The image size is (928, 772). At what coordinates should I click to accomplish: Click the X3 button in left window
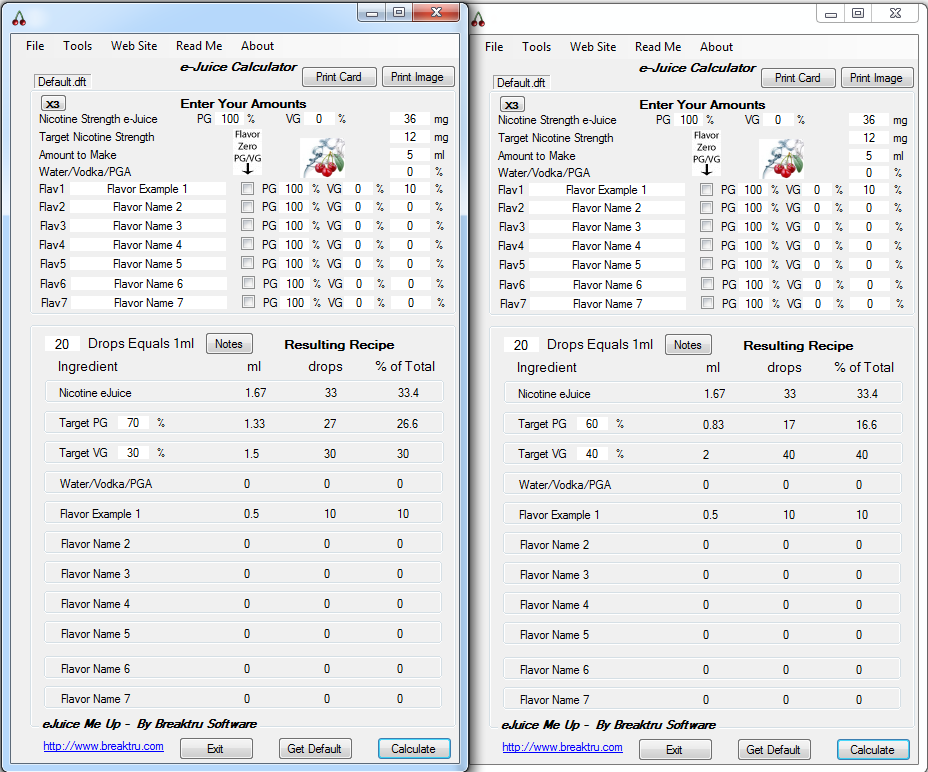point(53,104)
